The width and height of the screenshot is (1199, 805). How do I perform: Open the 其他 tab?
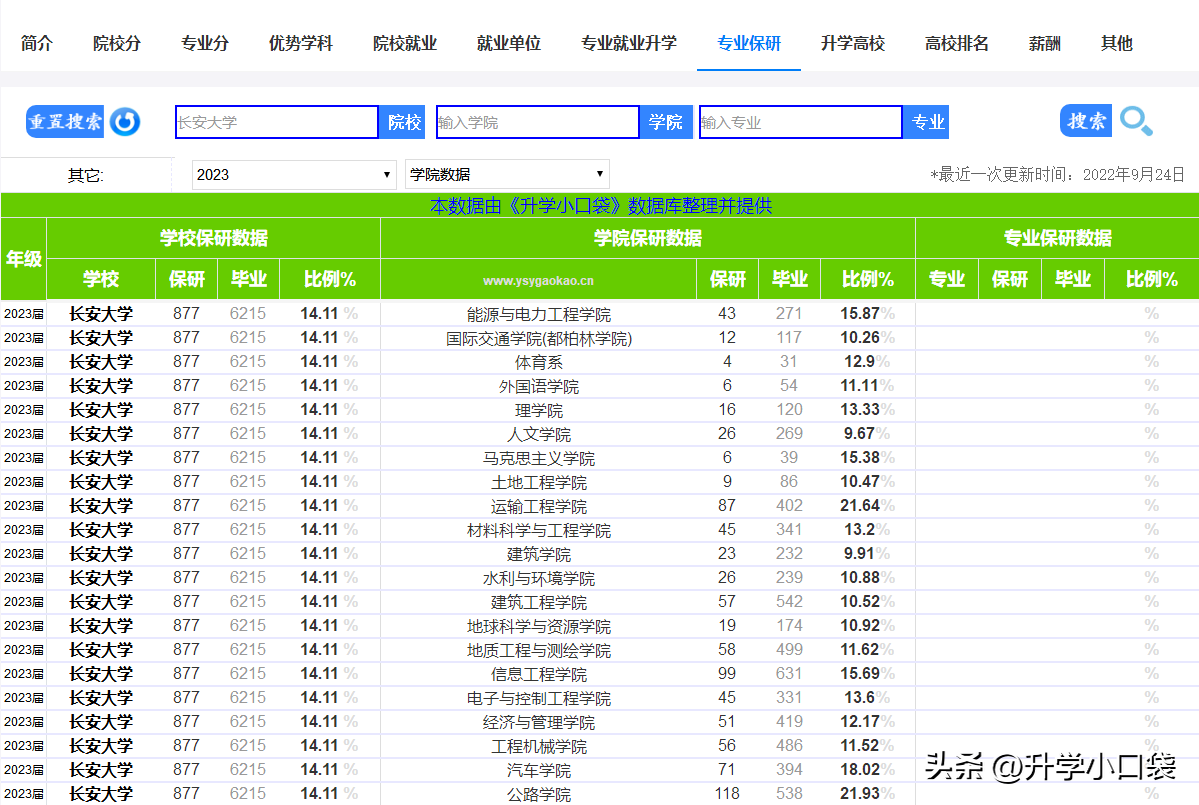pos(1116,44)
